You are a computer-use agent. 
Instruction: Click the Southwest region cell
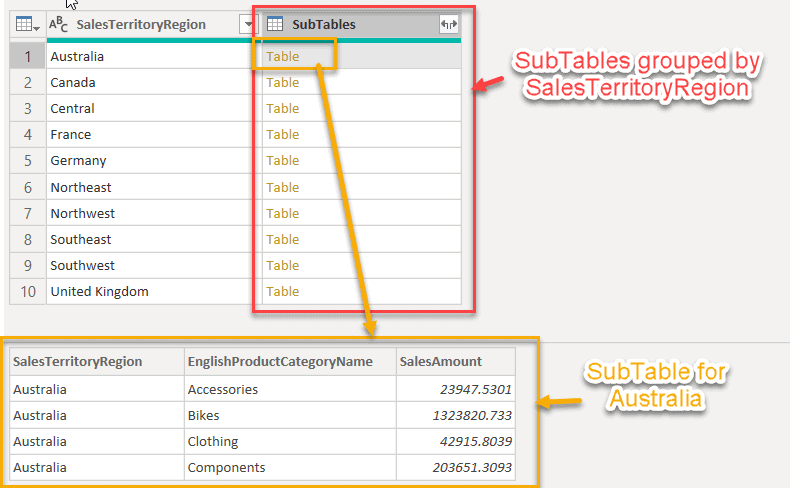click(82, 266)
